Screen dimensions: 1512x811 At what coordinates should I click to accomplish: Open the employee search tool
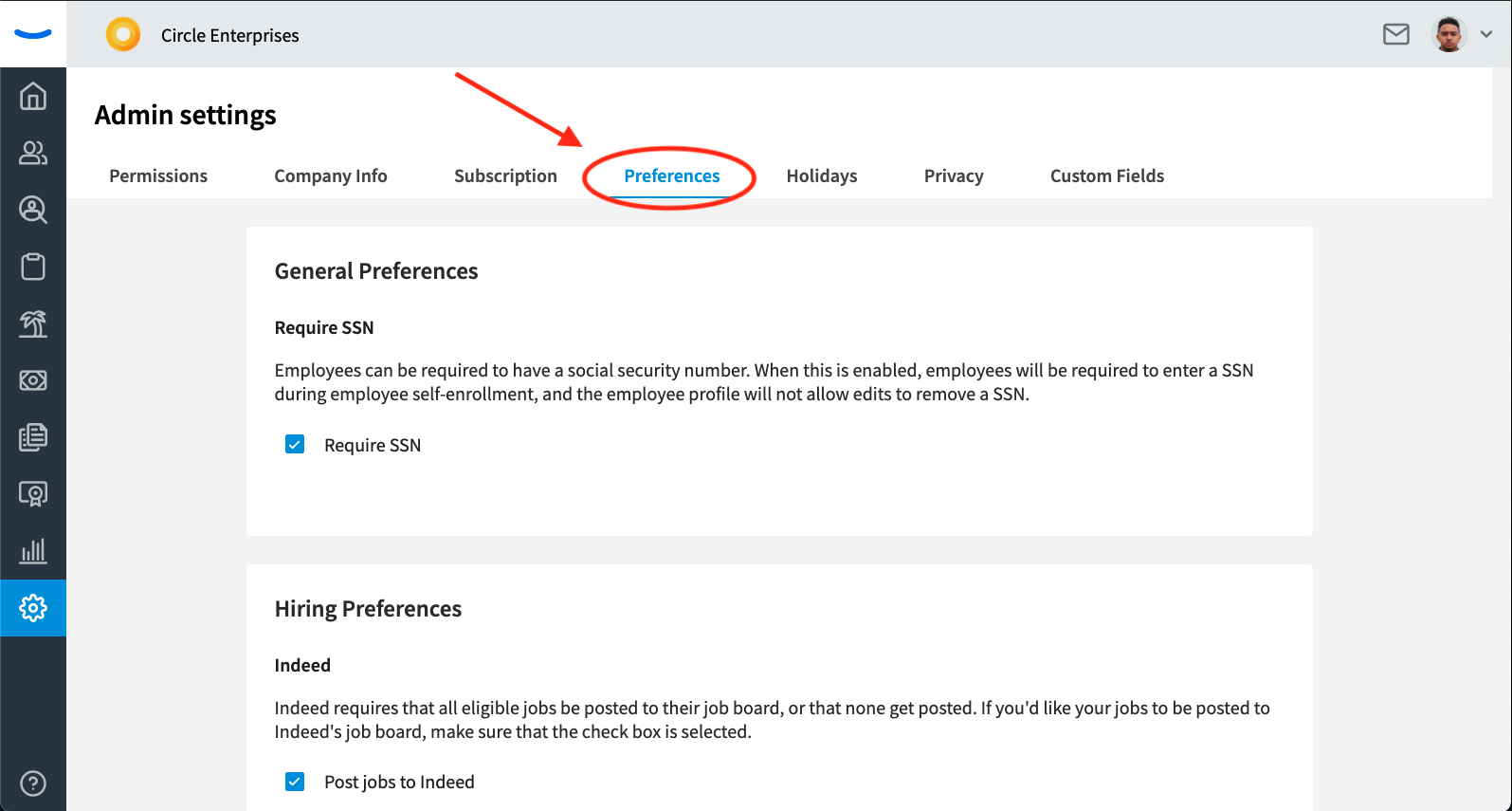(33, 210)
